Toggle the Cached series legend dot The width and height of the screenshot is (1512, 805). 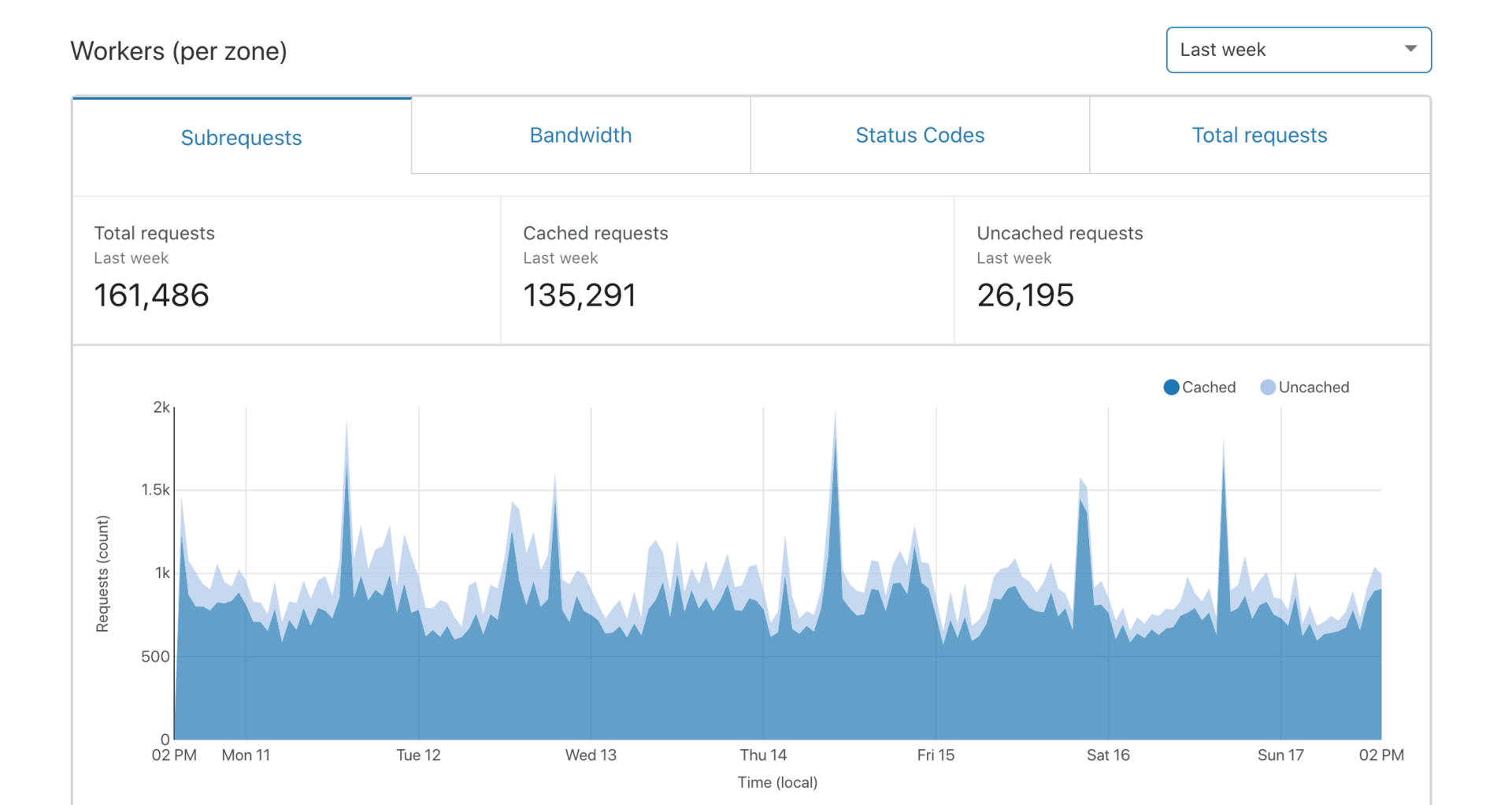point(1171,387)
